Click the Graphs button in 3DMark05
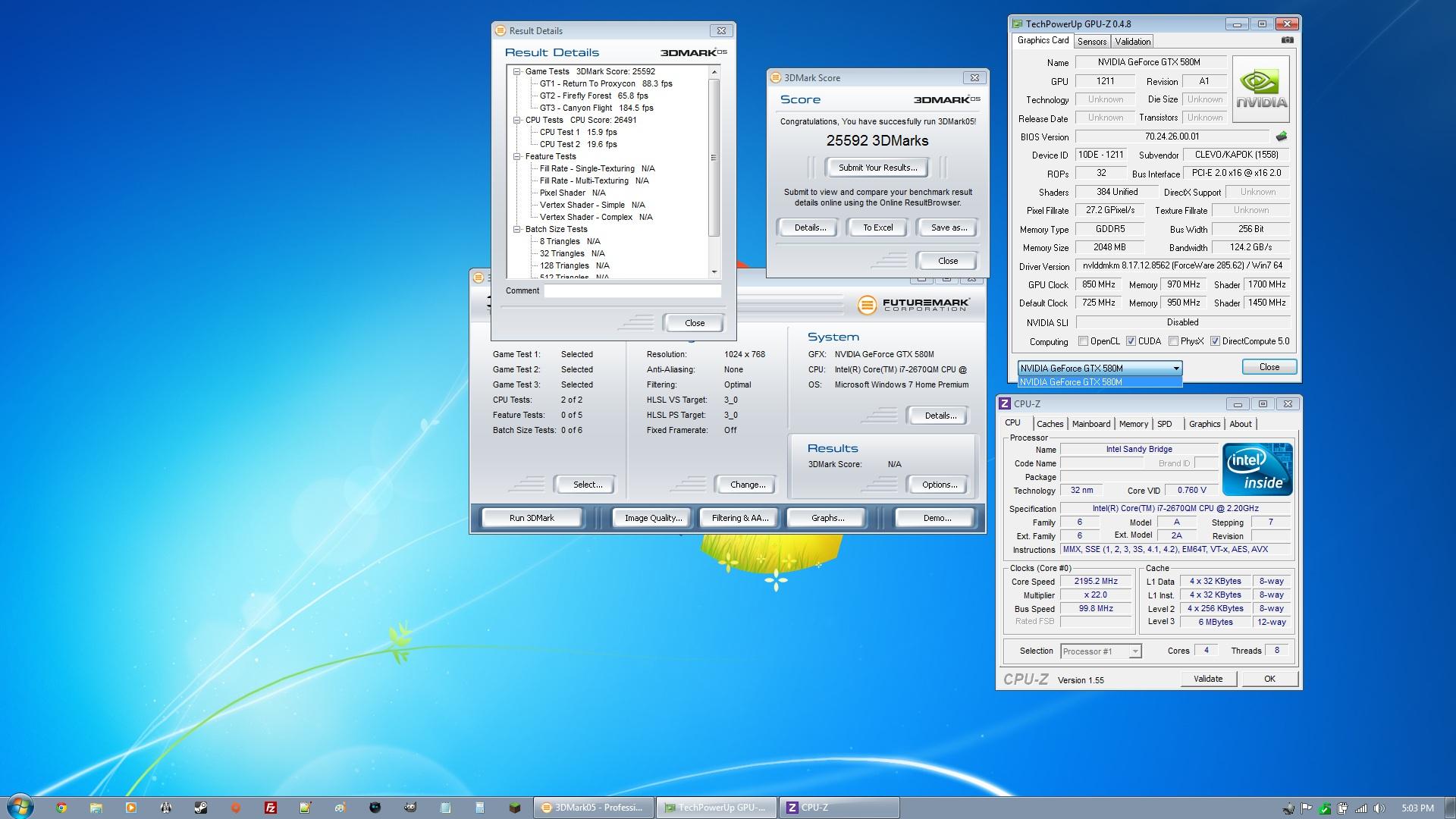Viewport: 1456px width, 819px height. 827,518
